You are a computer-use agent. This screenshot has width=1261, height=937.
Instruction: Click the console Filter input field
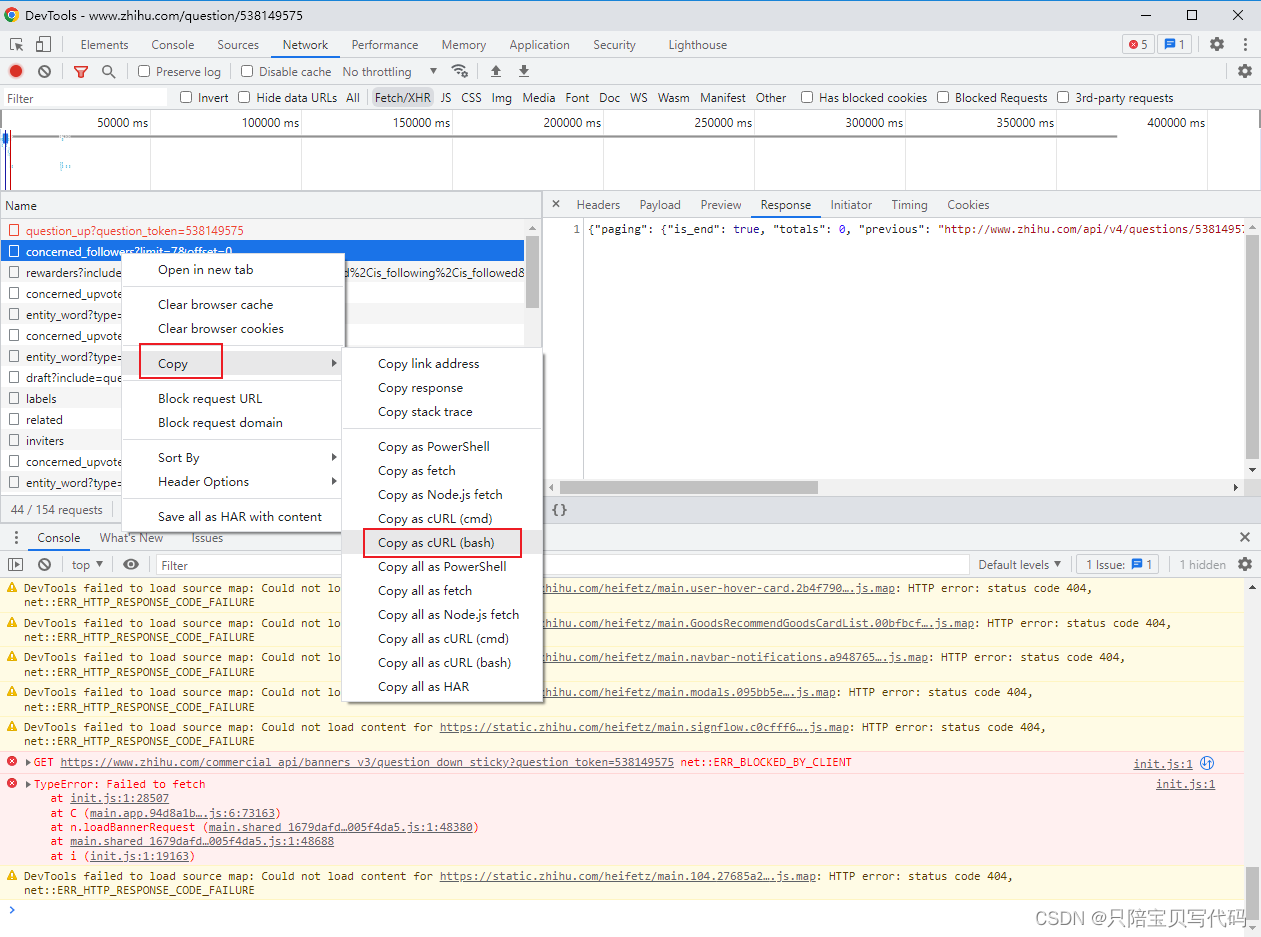coord(563,564)
